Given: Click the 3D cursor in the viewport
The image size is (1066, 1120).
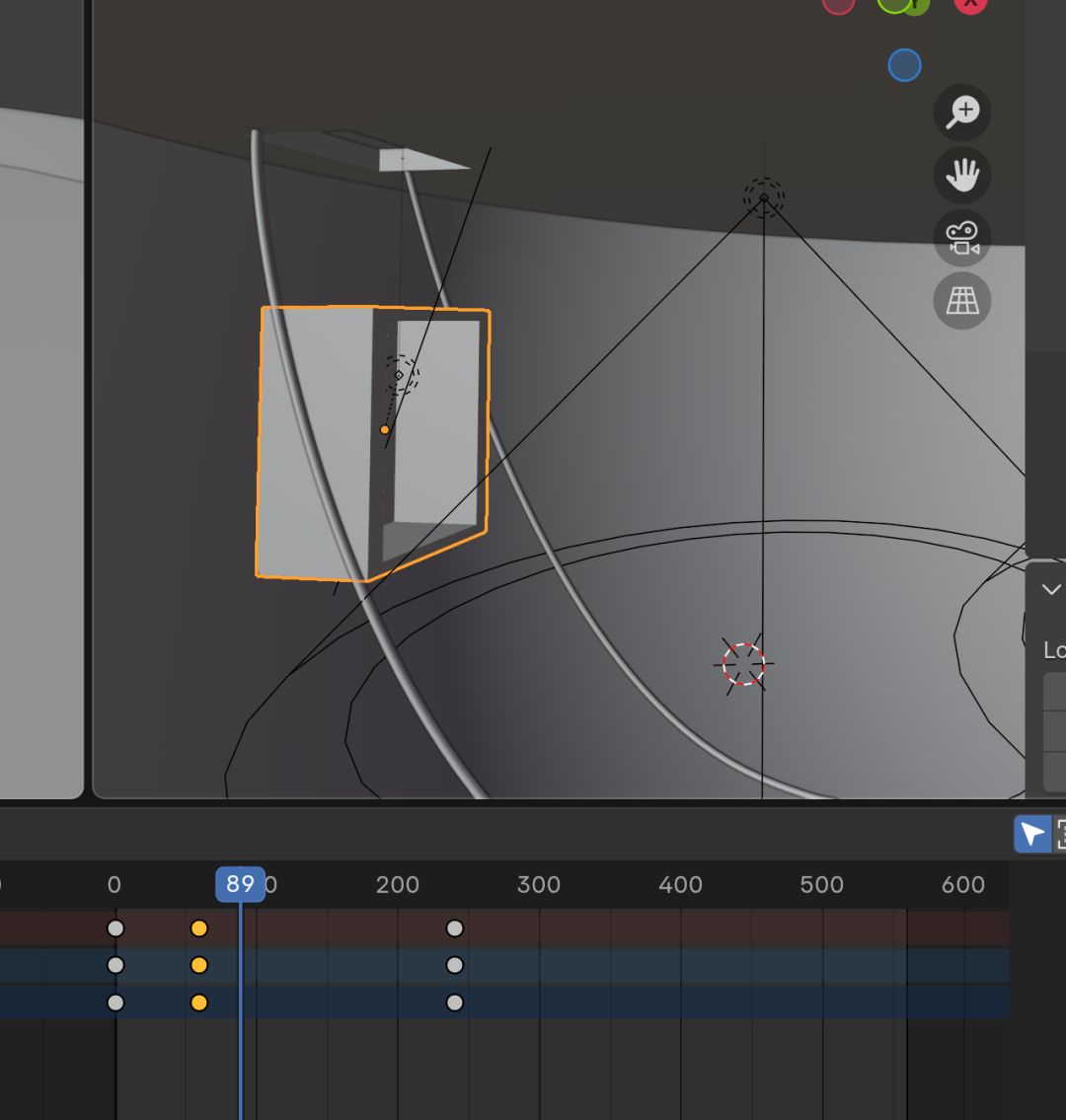Looking at the screenshot, I should (744, 664).
